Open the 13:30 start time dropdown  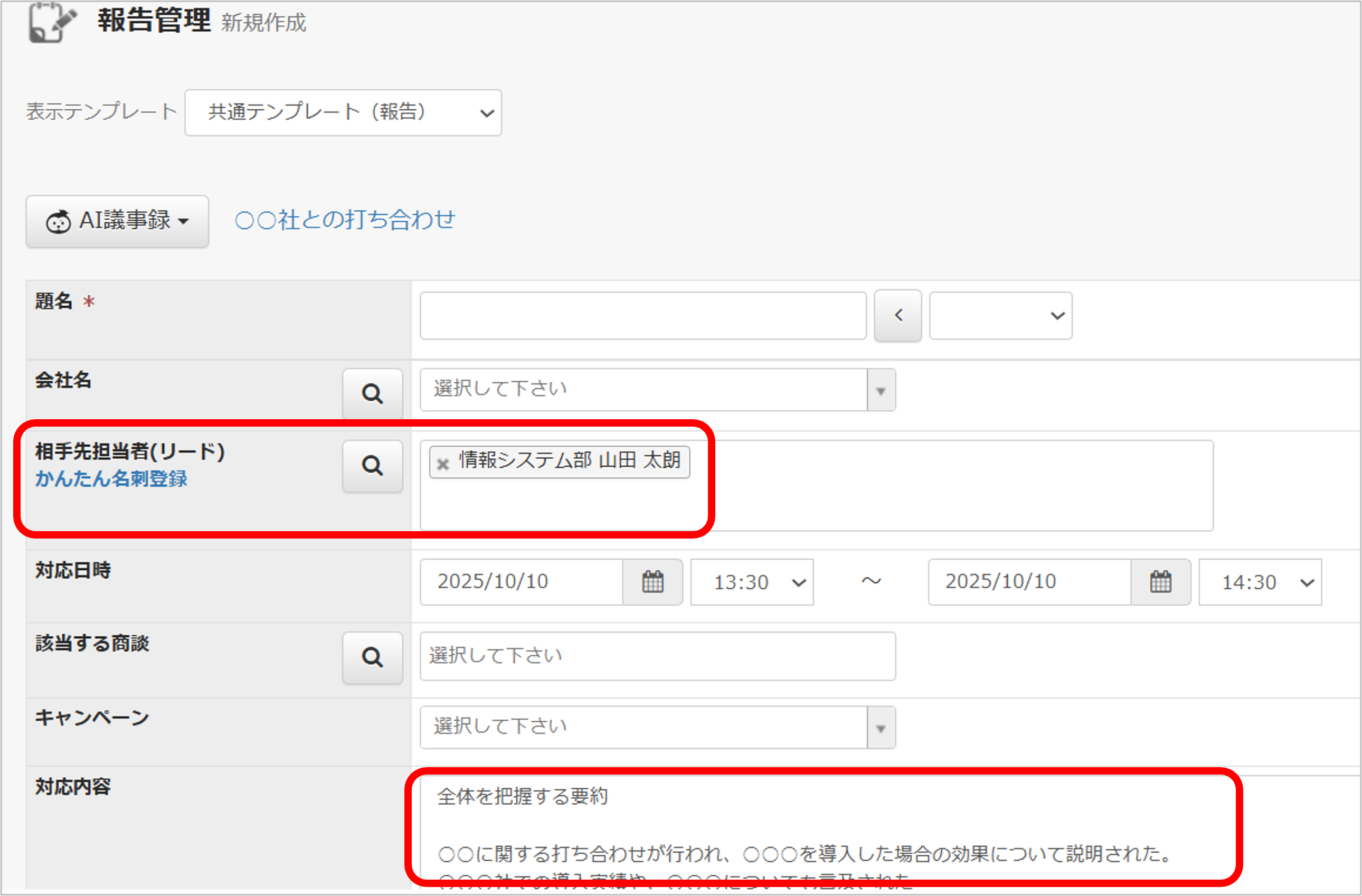tap(751, 582)
